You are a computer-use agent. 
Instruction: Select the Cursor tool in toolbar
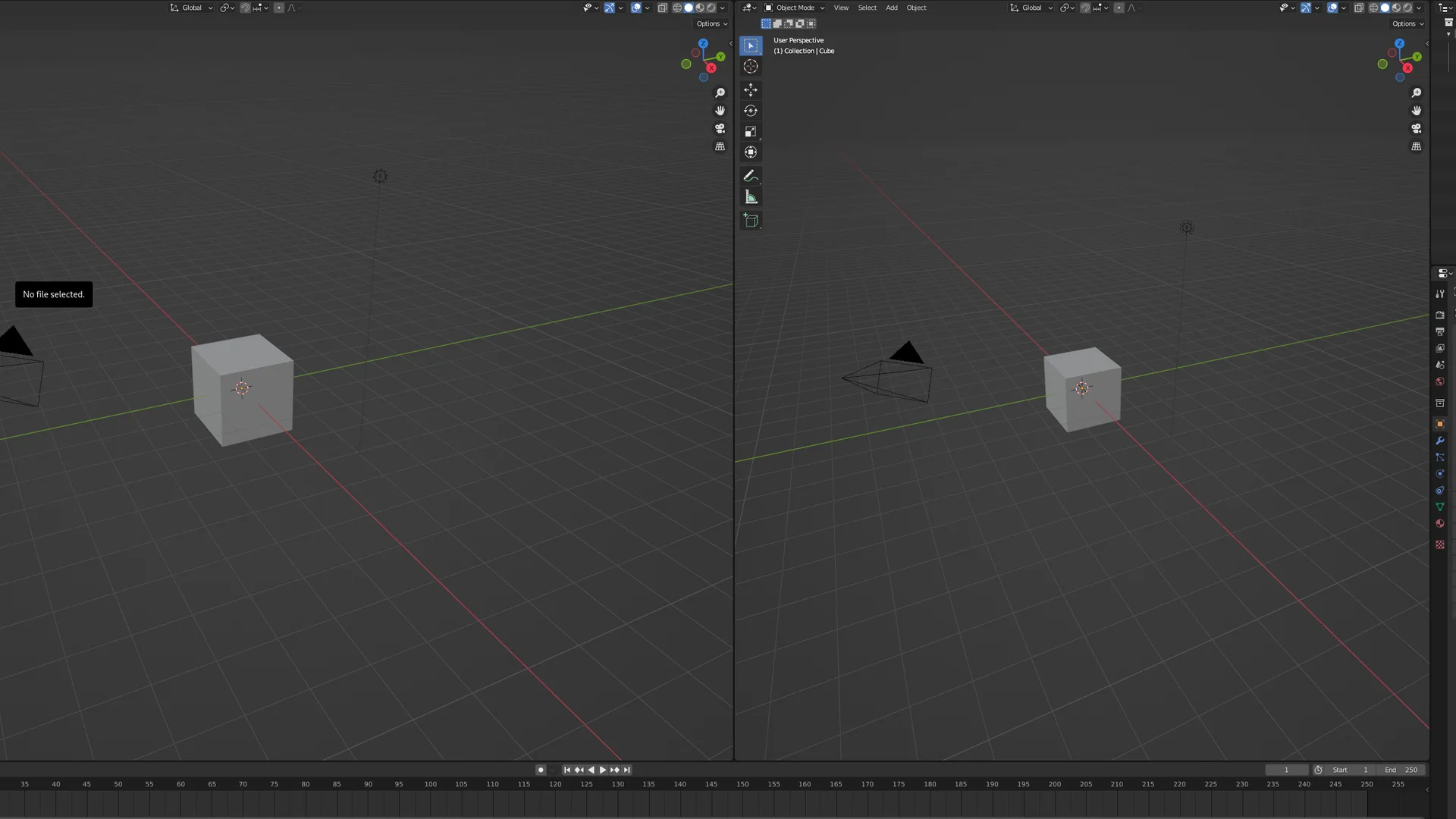[x=751, y=67]
